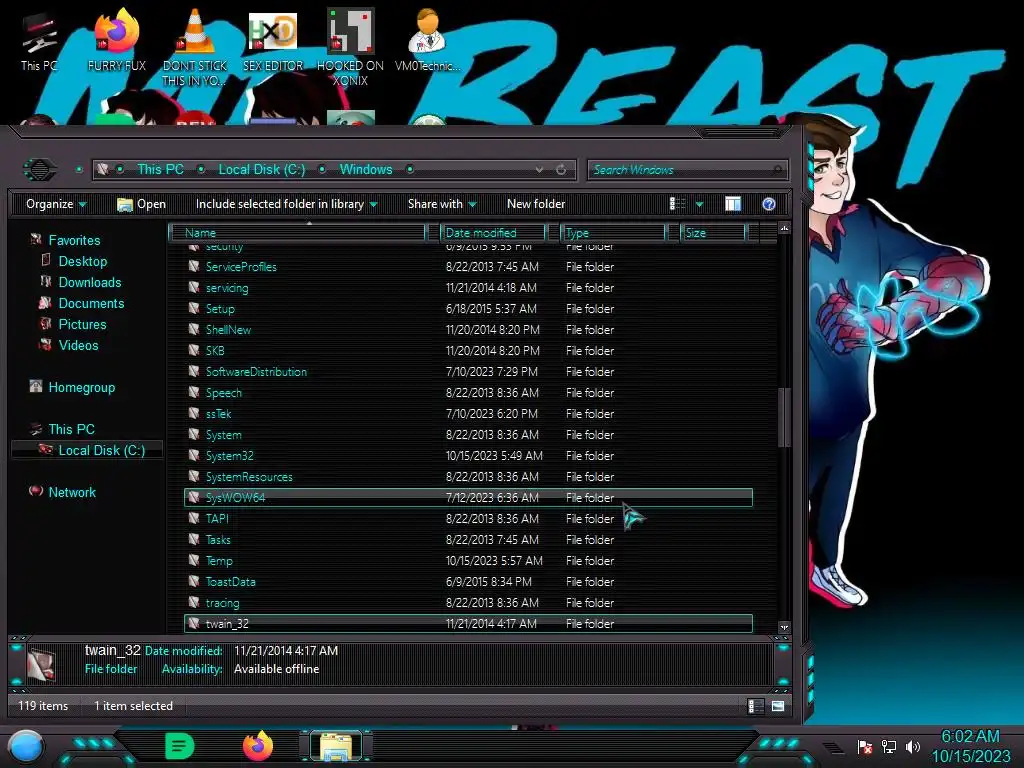Image resolution: width=1024 pixels, height=768 pixels.
Task: Open the view options dropdown arrow
Action: point(699,204)
